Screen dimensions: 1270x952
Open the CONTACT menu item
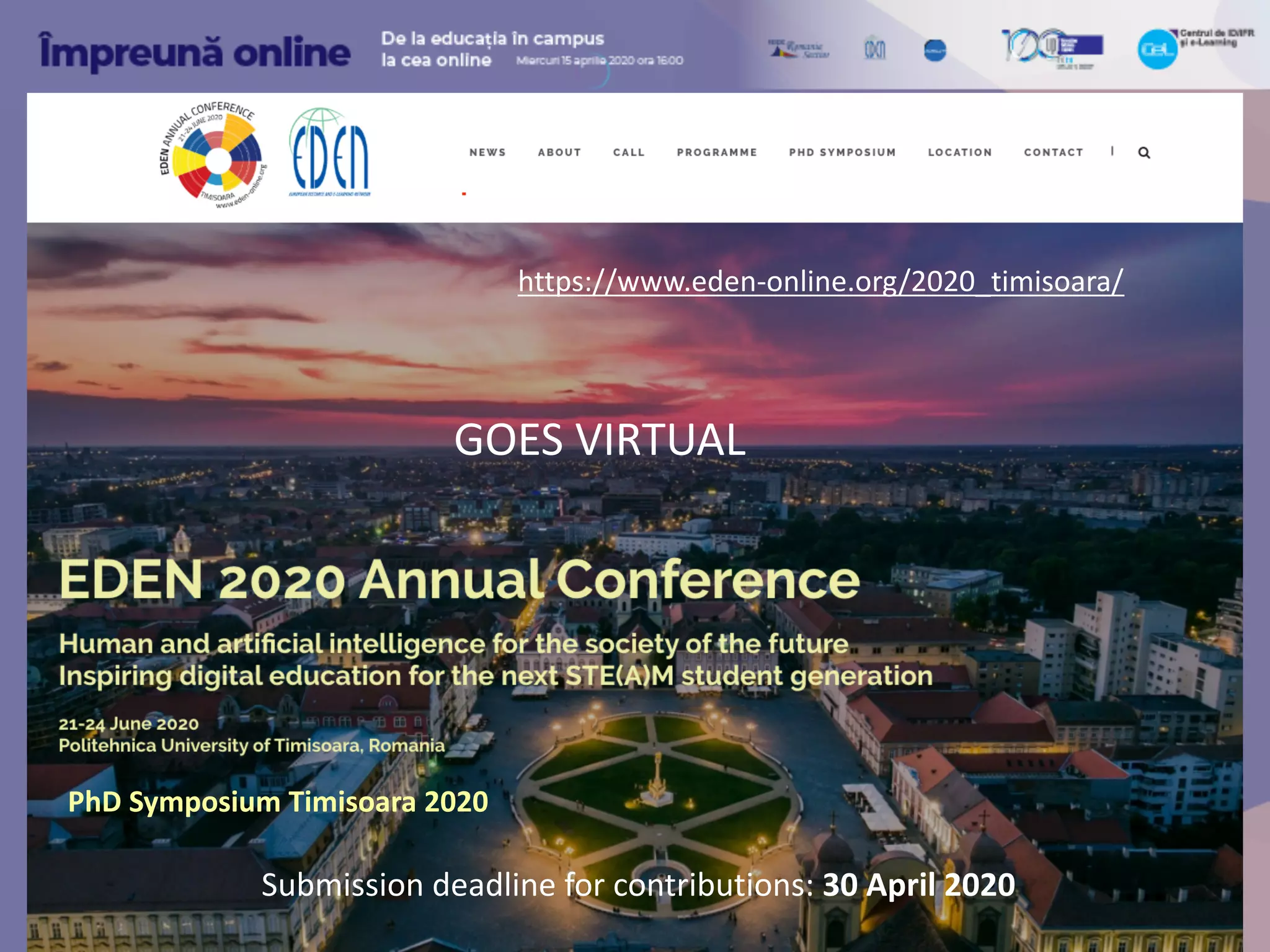pos(1054,152)
